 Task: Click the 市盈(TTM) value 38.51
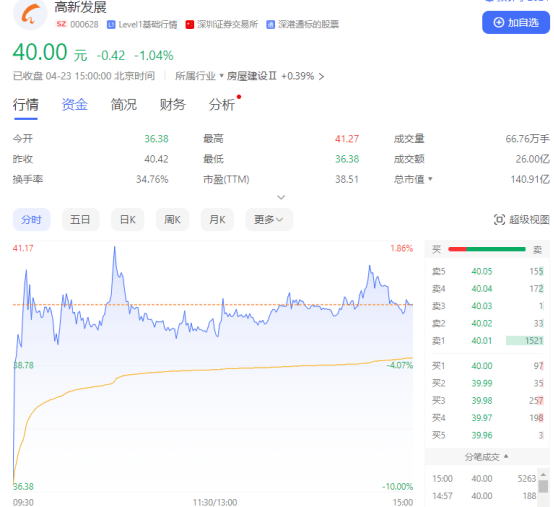tap(347, 179)
